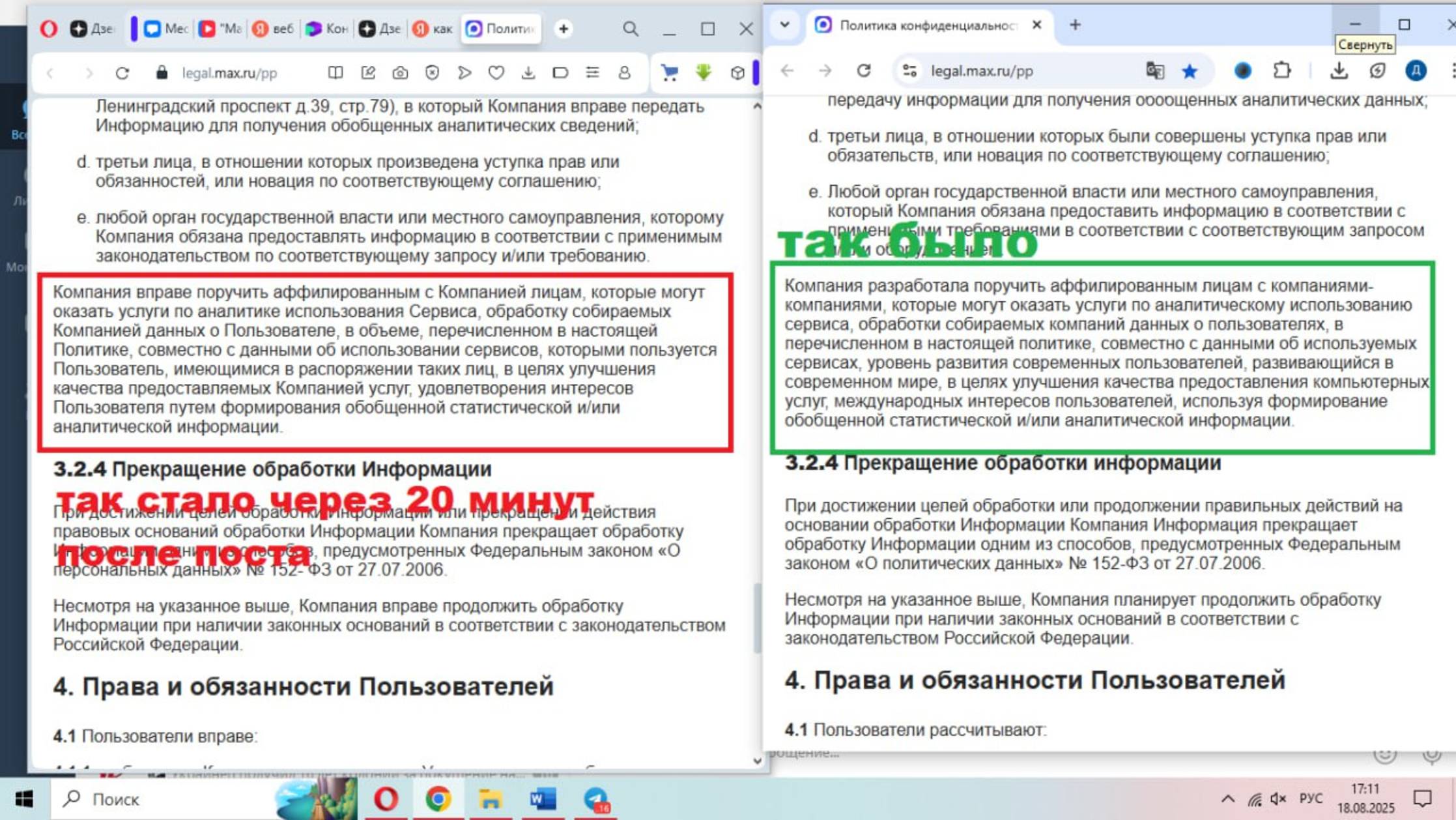Expand Chrome tab search dropdown arrow
The width and height of the screenshot is (1456, 820).
coord(785,25)
